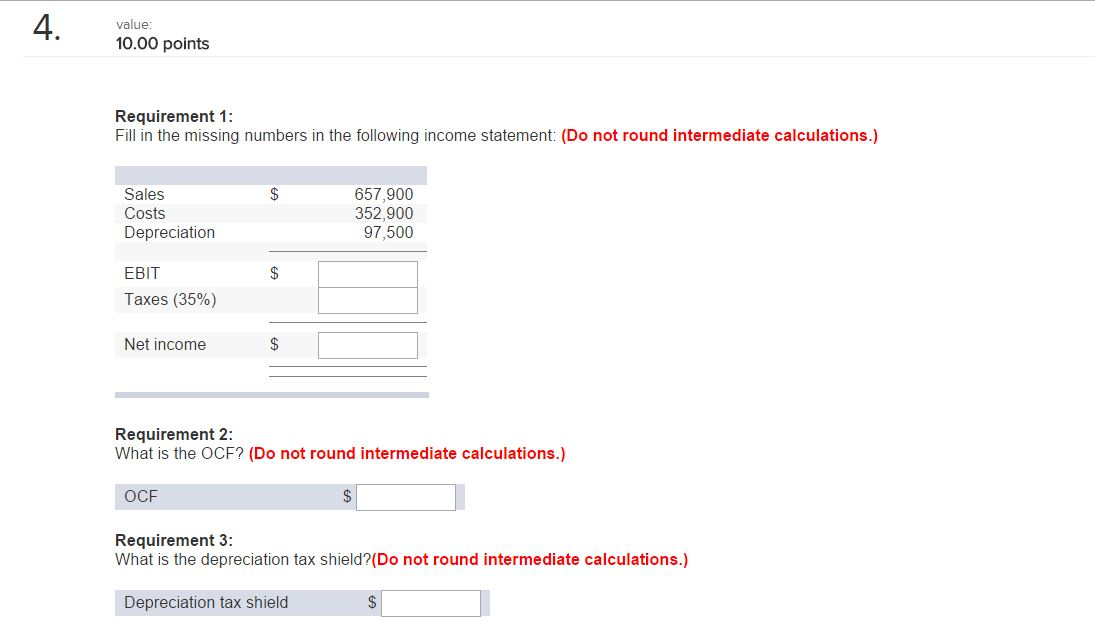This screenshot has width=1095, height=644.
Task: Select the Depreciation value 97,500
Action: (x=388, y=232)
